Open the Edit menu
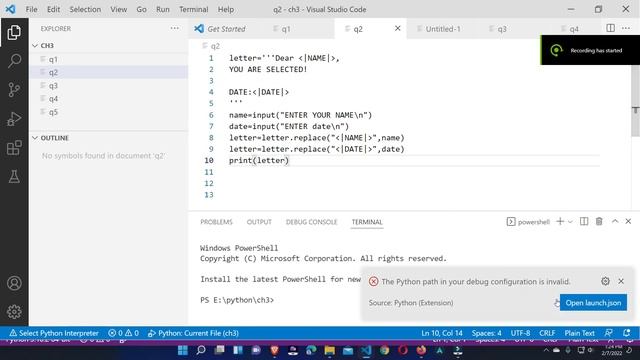 [x=53, y=9]
